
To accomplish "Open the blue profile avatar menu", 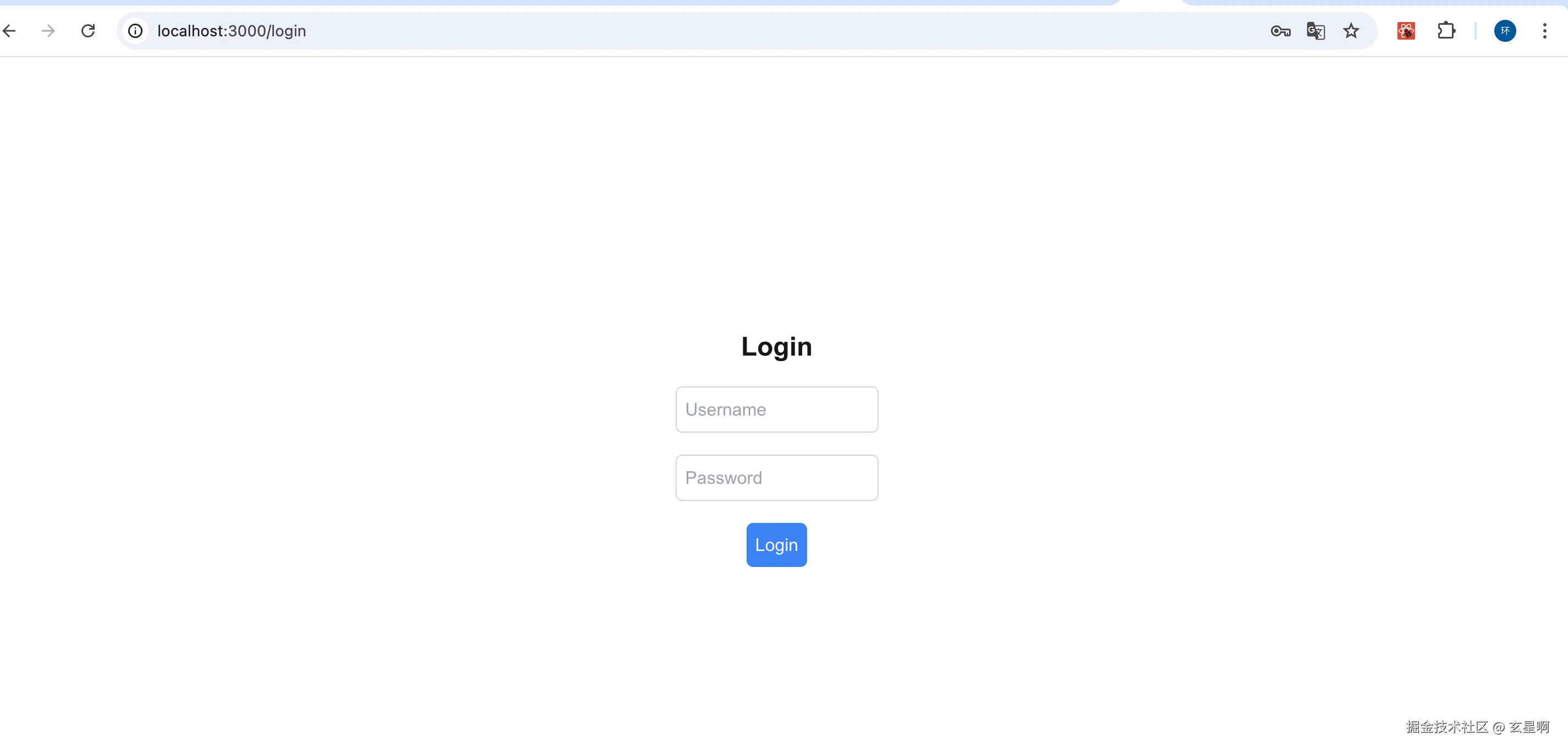I will pyautogui.click(x=1505, y=30).
